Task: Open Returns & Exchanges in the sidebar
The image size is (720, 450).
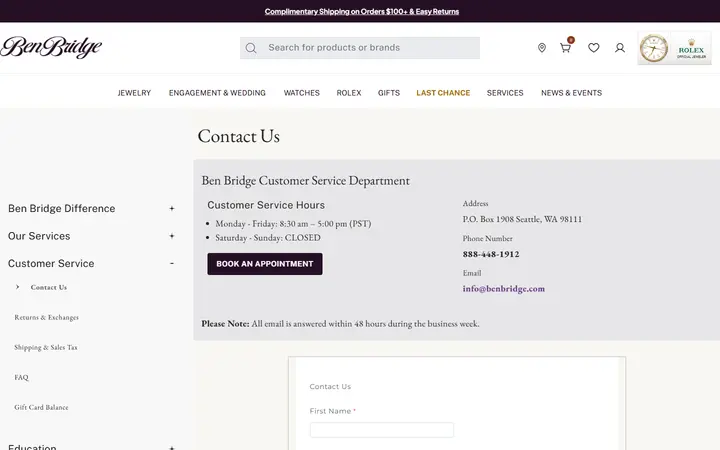Action: click(46, 317)
